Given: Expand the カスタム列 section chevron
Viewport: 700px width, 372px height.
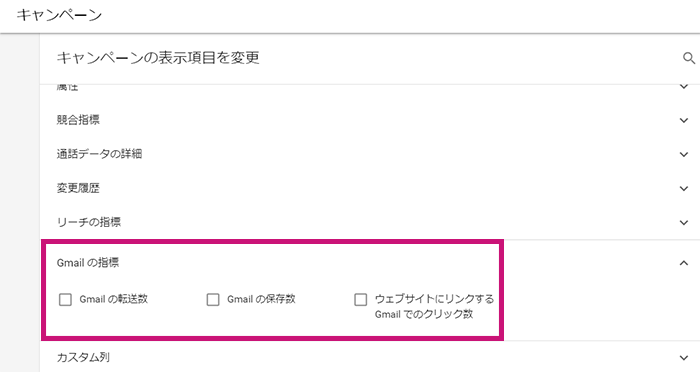Looking at the screenshot, I should 684,358.
